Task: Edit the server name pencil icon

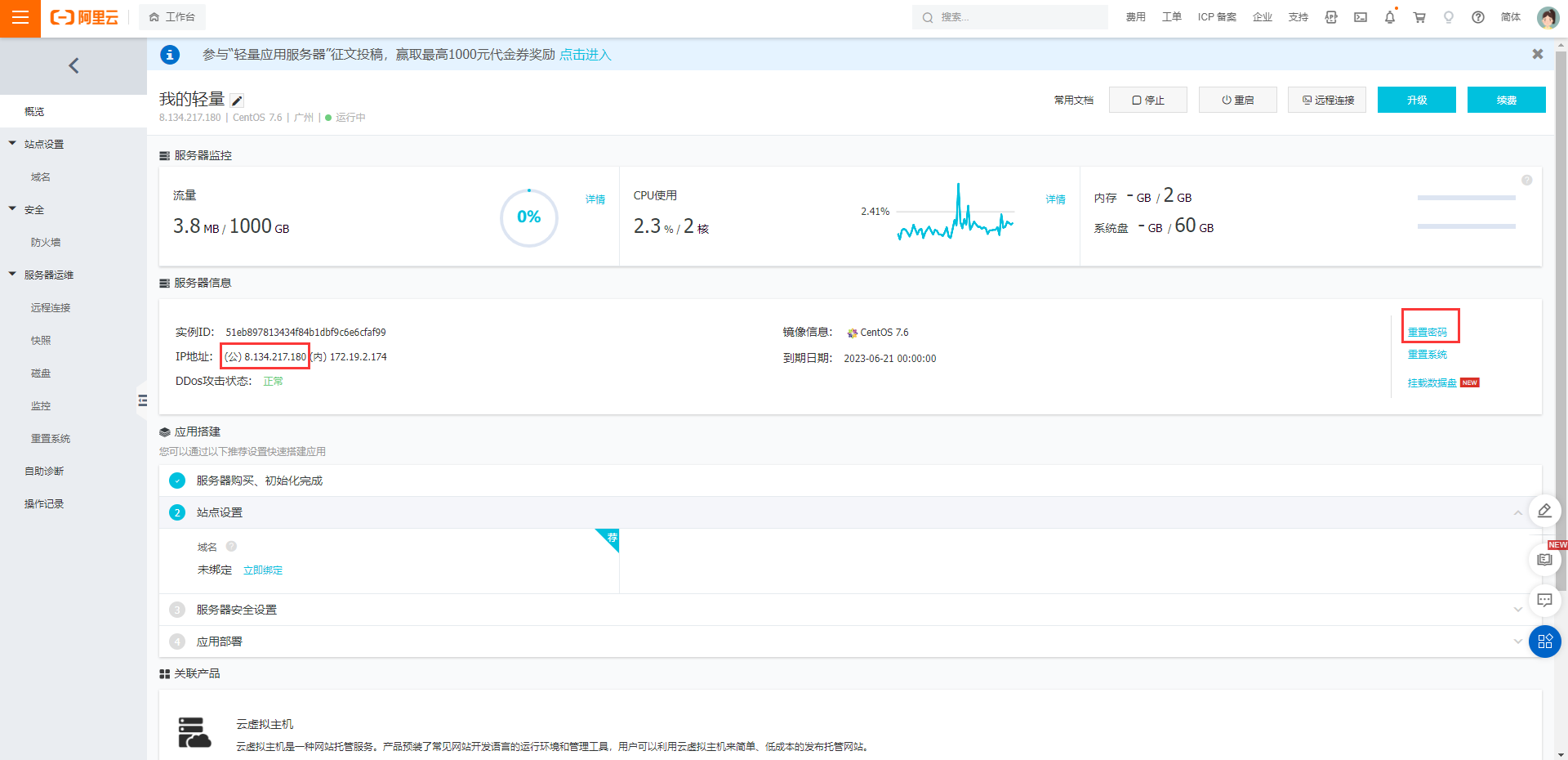Action: coord(237,101)
